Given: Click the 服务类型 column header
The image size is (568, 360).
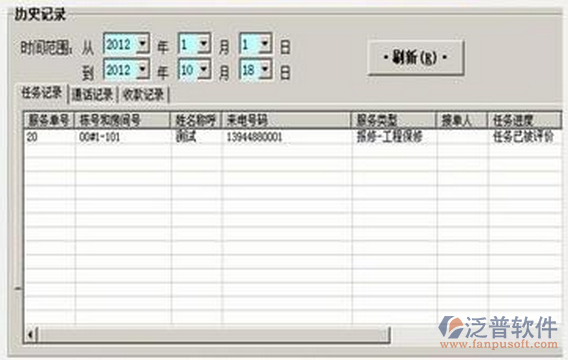Looking at the screenshot, I should (393, 120).
